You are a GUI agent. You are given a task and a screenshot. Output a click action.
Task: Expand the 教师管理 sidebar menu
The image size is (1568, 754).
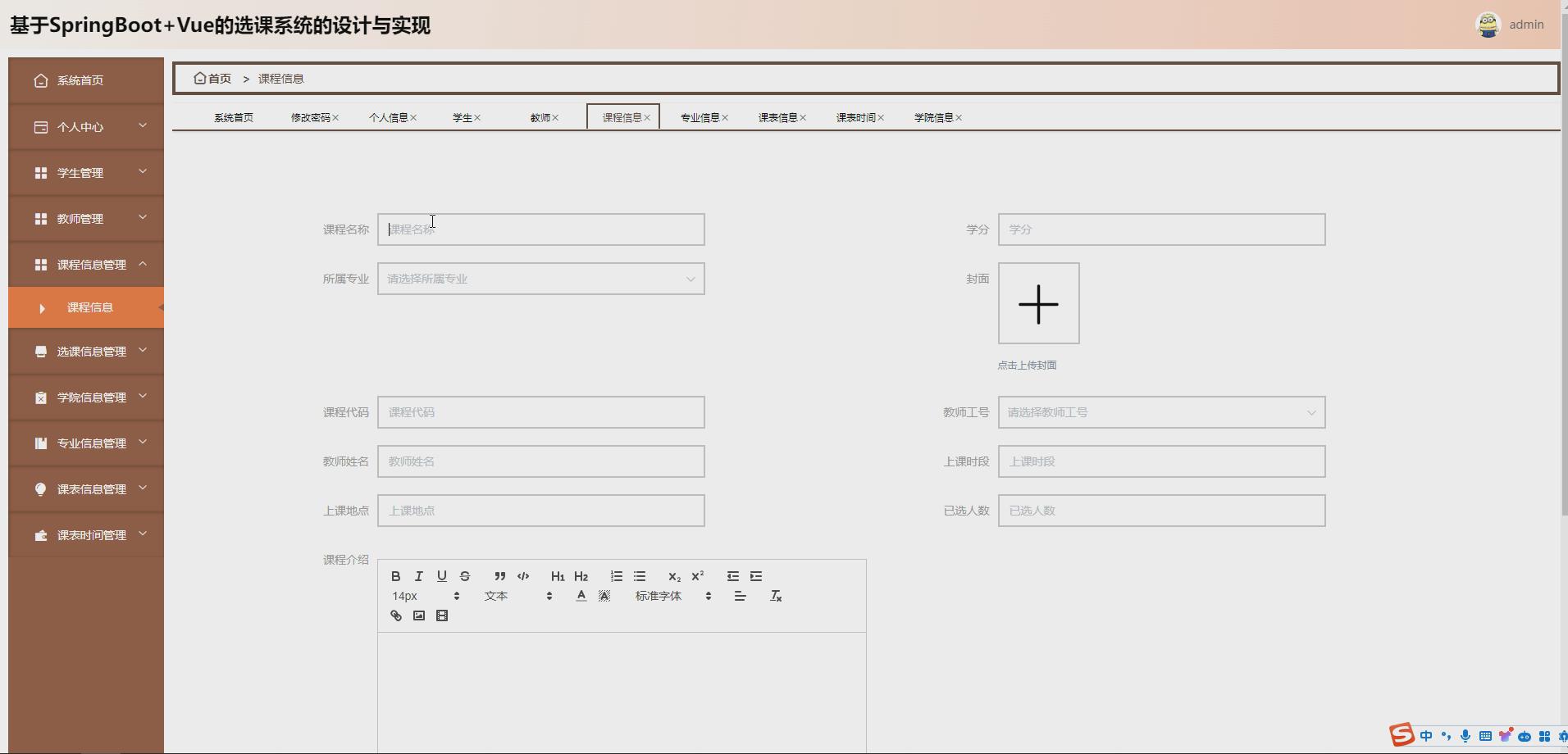pyautogui.click(x=86, y=219)
